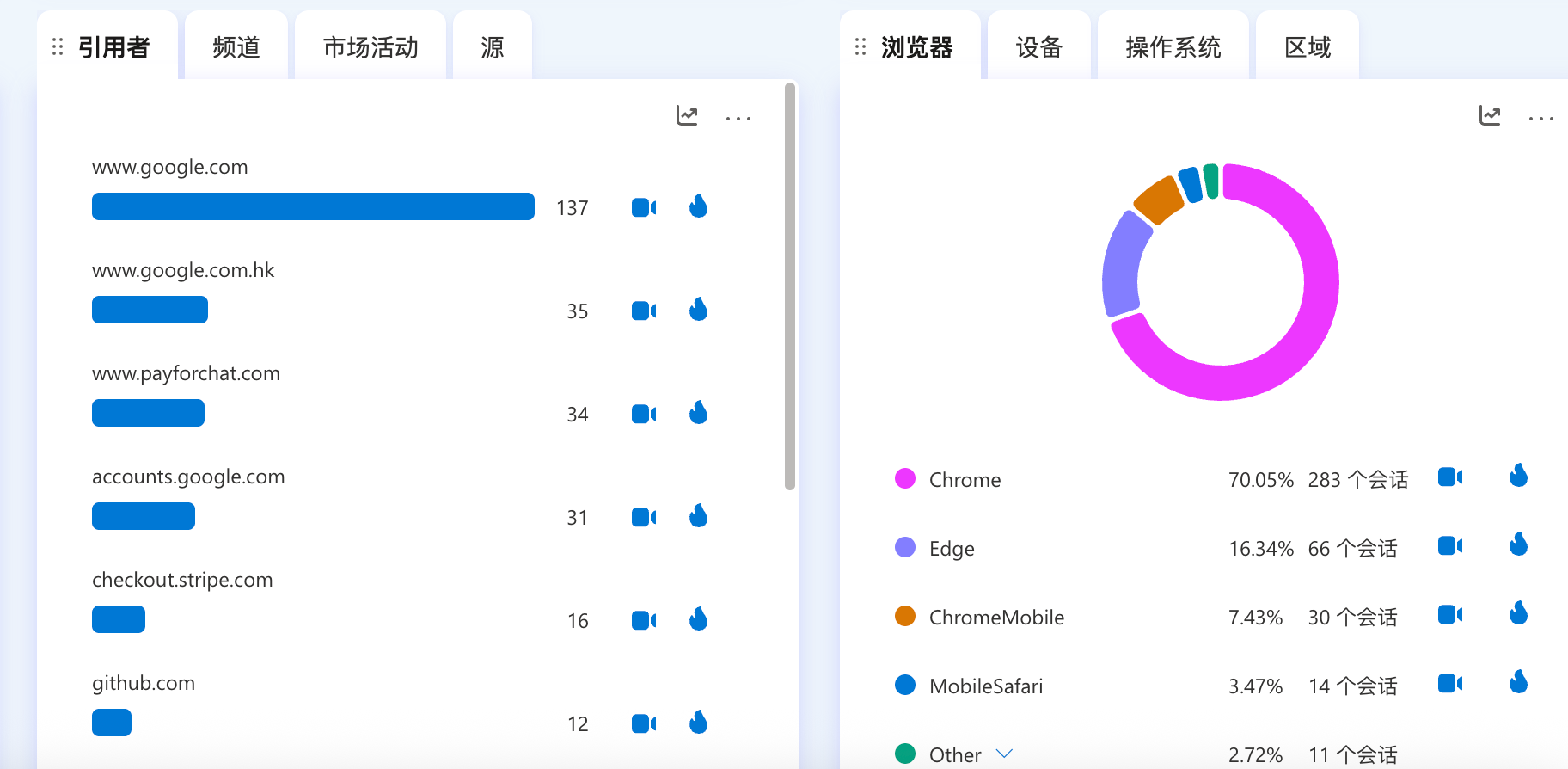Open recordings for Chrome browser
Image resolution: width=1568 pixels, height=769 pixels.
tap(1450, 477)
